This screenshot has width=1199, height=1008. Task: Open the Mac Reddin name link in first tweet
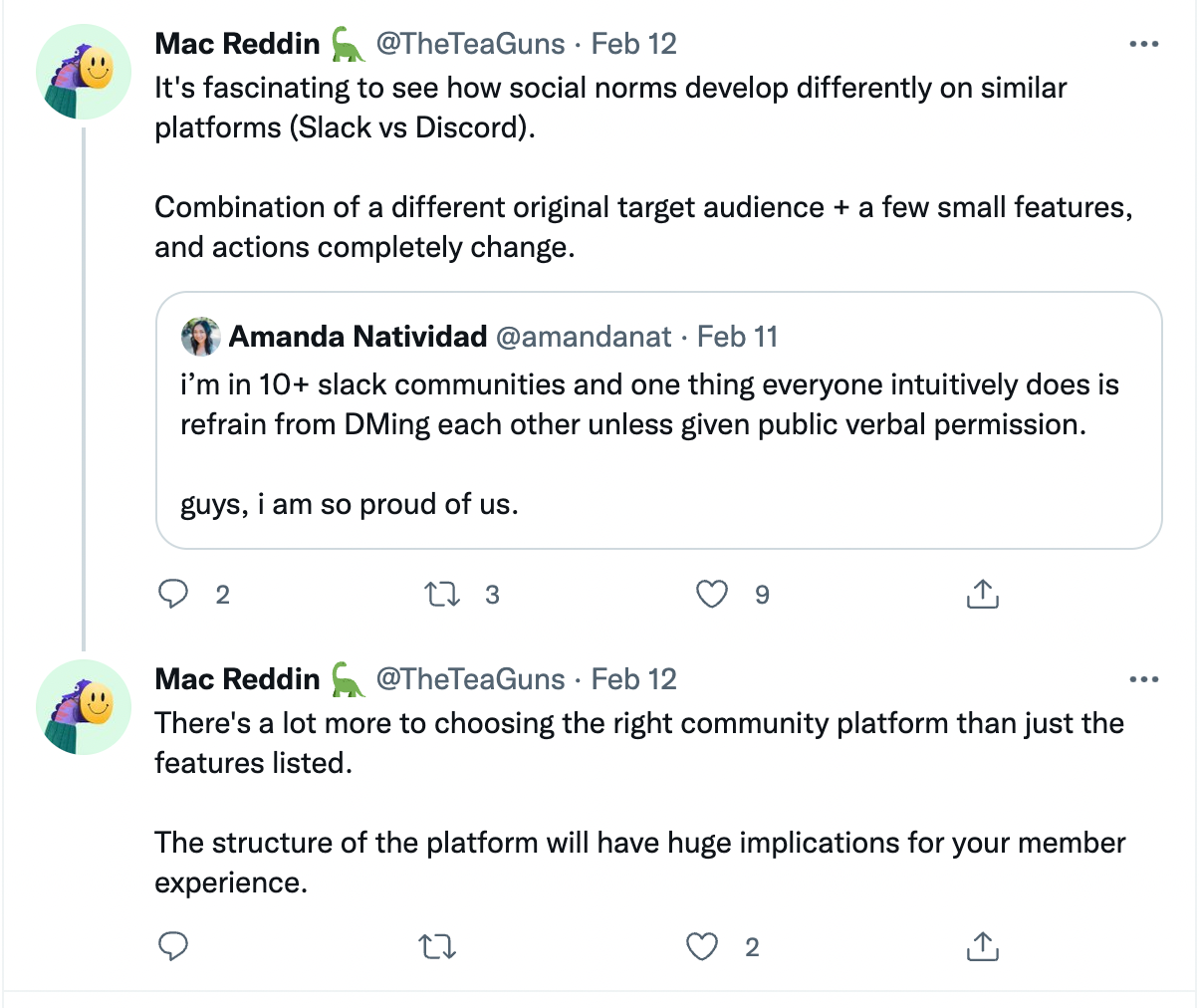(x=237, y=44)
